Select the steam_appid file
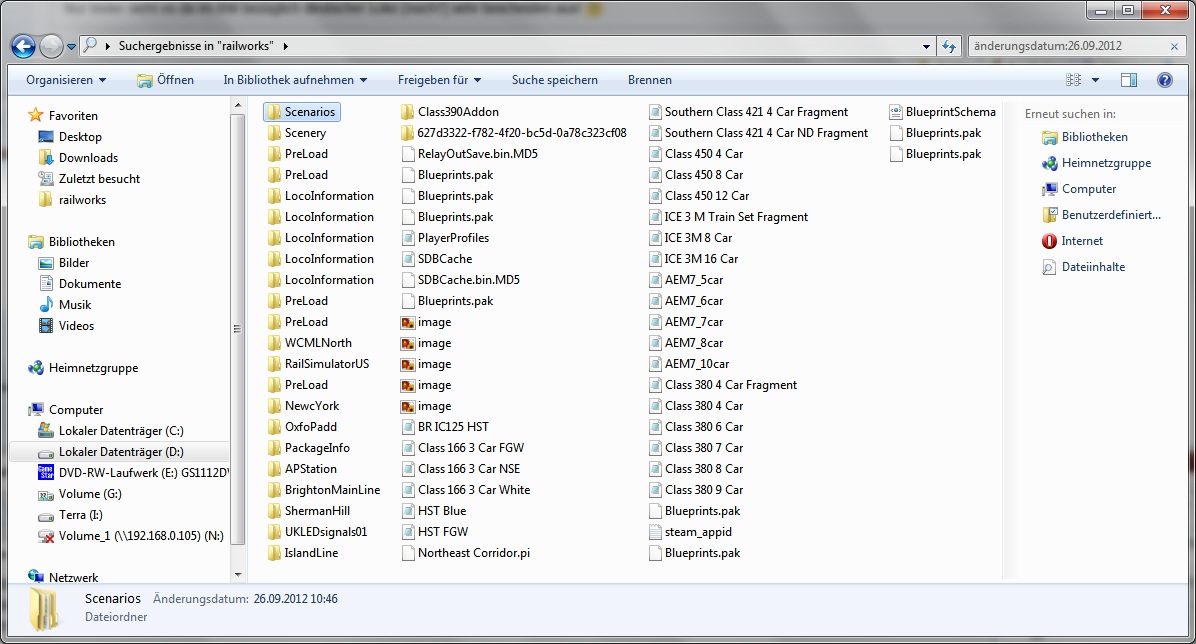 click(x=690, y=532)
